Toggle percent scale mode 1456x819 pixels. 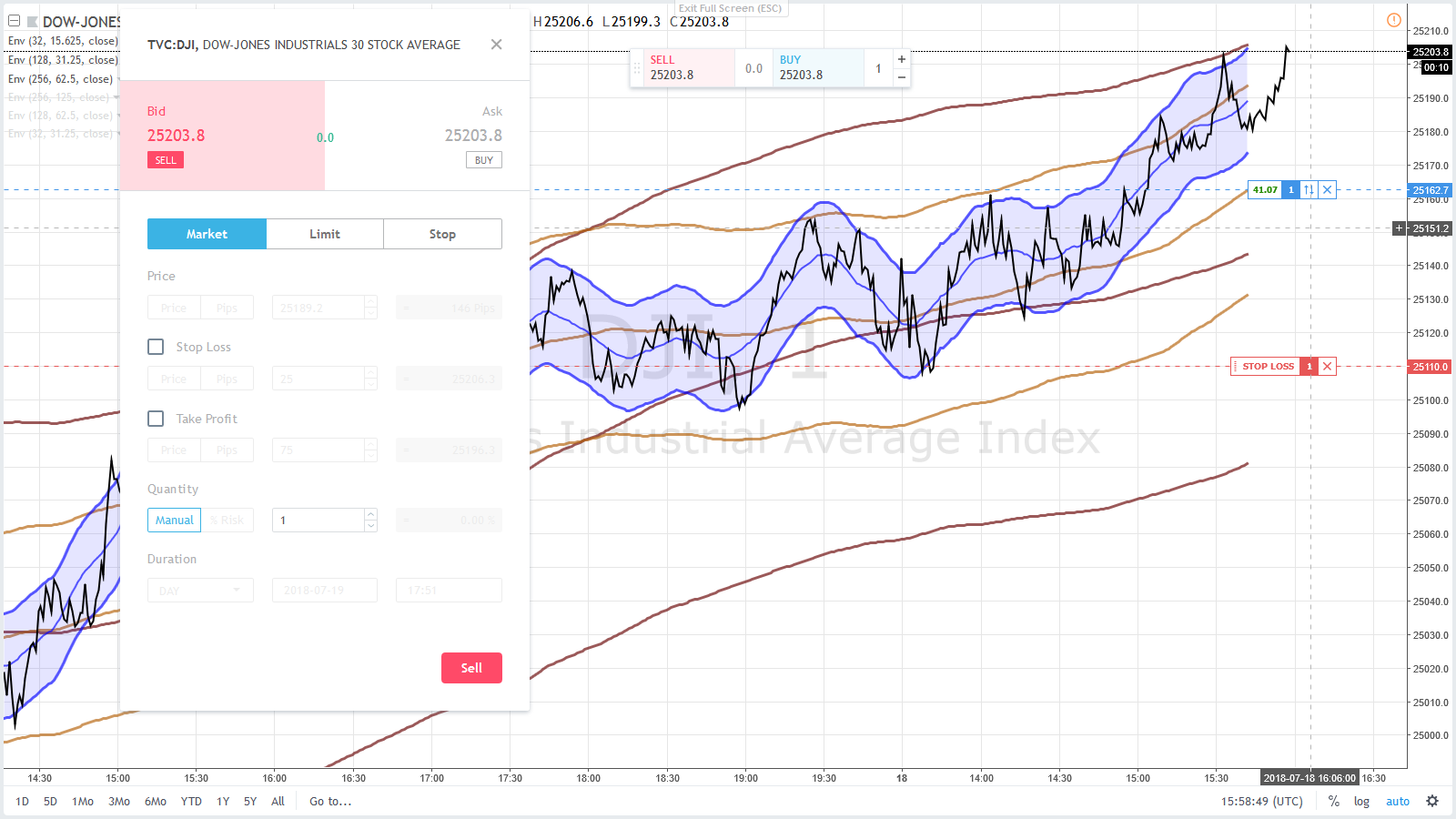pos(1334,802)
